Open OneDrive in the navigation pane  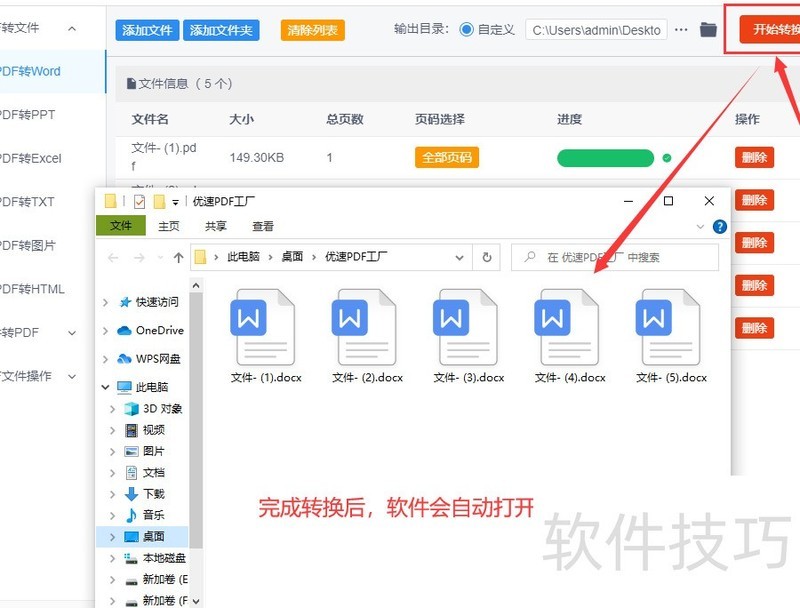pos(158,330)
